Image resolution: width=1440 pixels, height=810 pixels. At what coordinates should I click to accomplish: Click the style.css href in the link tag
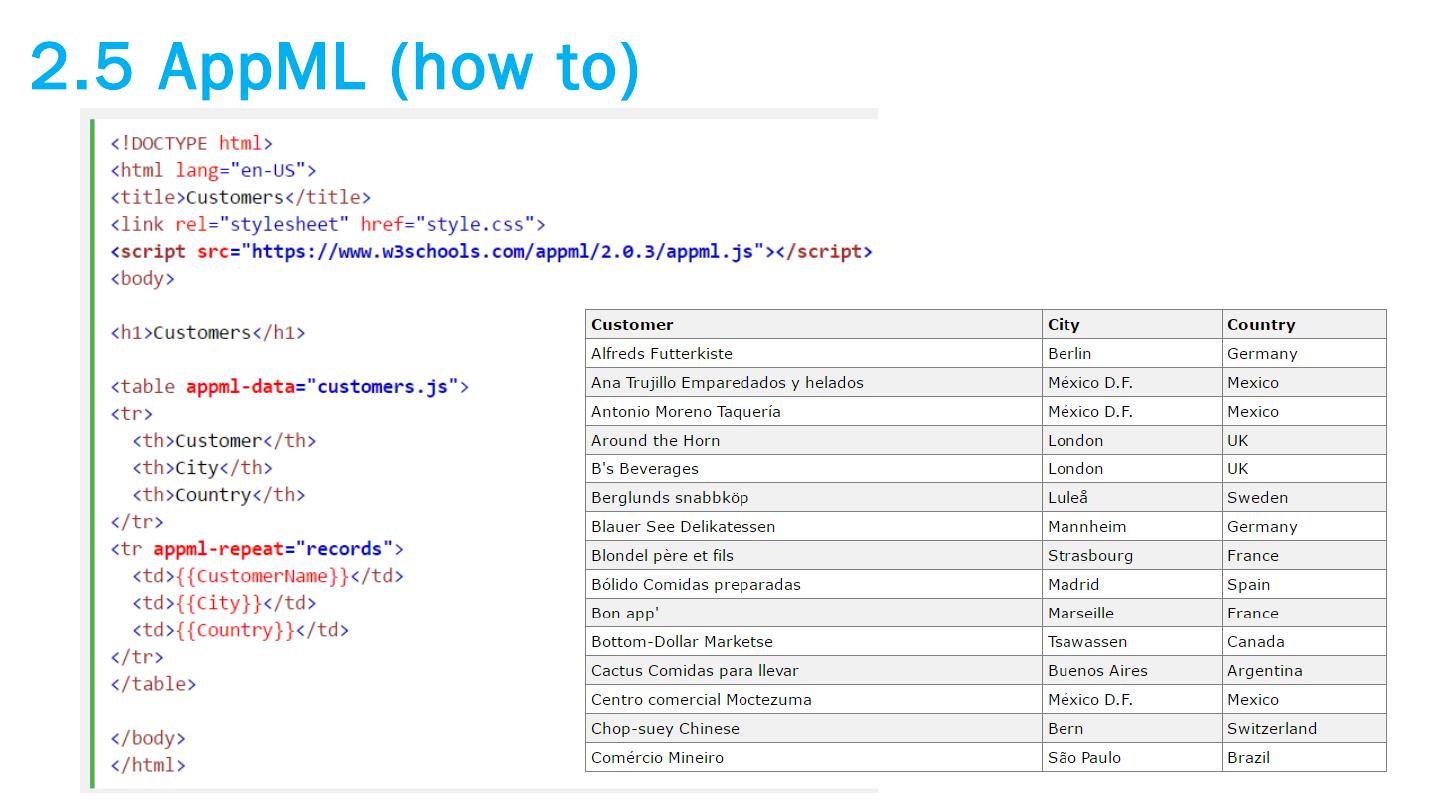[x=476, y=225]
